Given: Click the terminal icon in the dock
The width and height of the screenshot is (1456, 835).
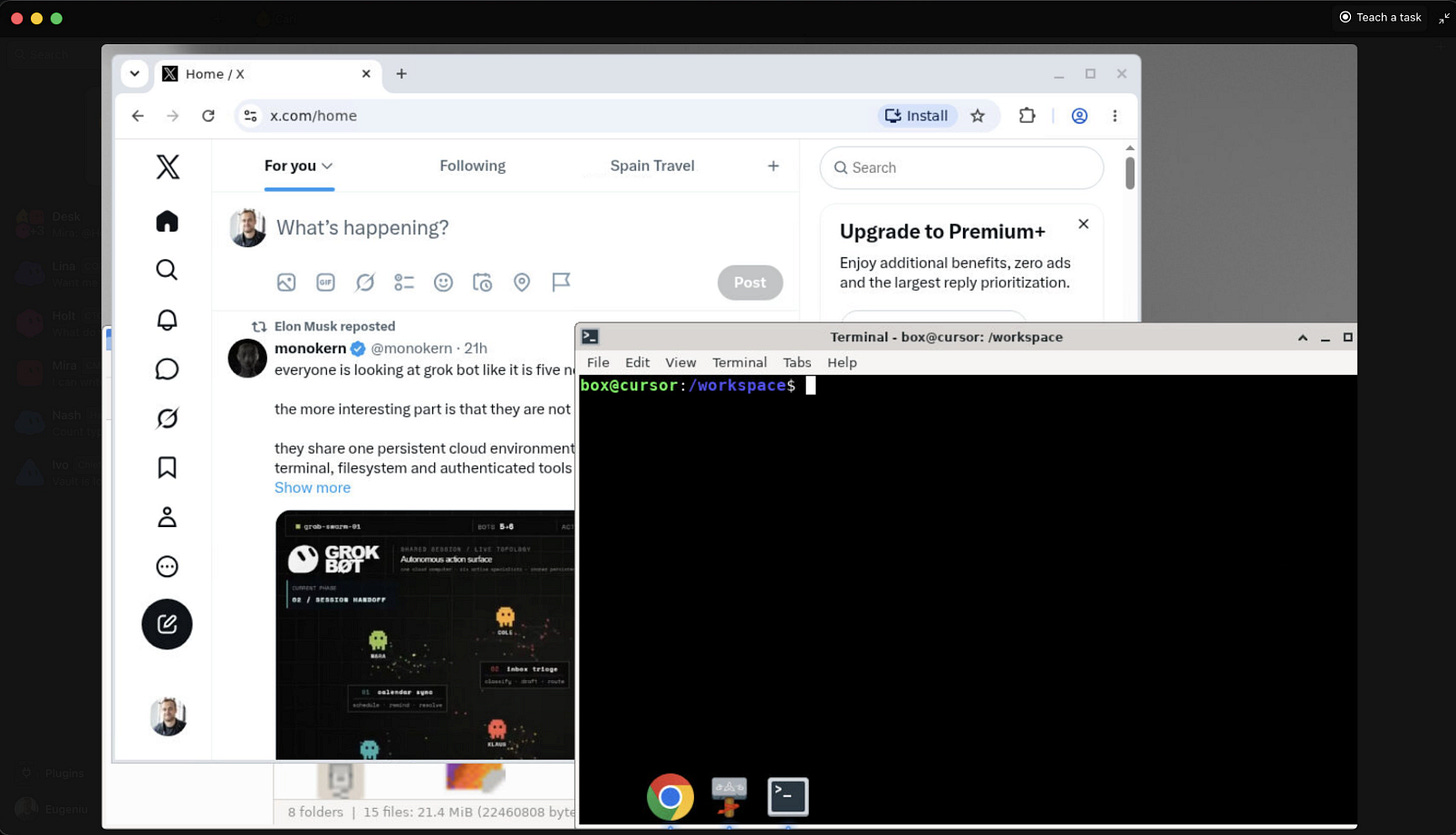Looking at the screenshot, I should tap(788, 797).
